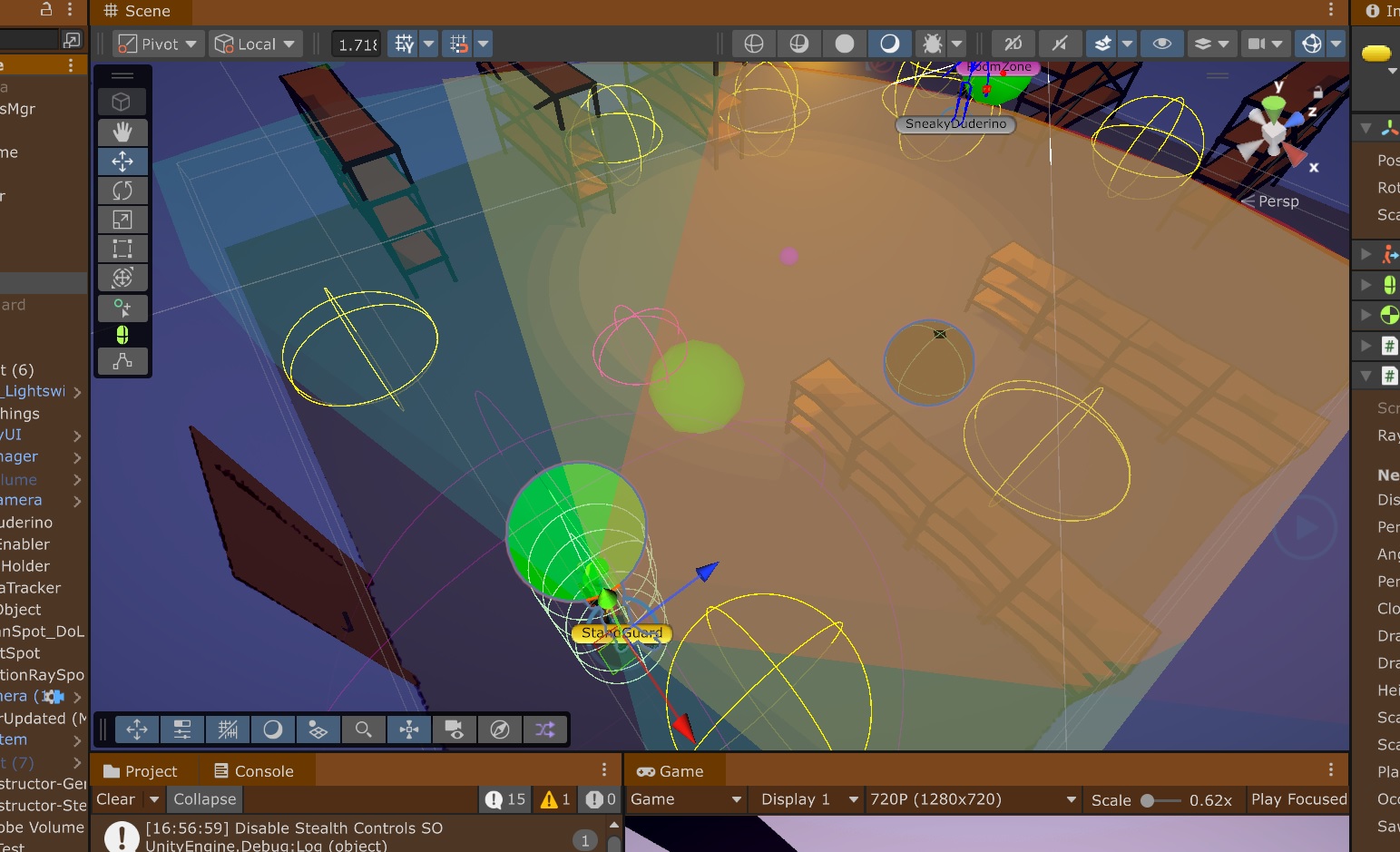
Task: Click the purple shuffle icon in bottom overlay
Action: 545,730
